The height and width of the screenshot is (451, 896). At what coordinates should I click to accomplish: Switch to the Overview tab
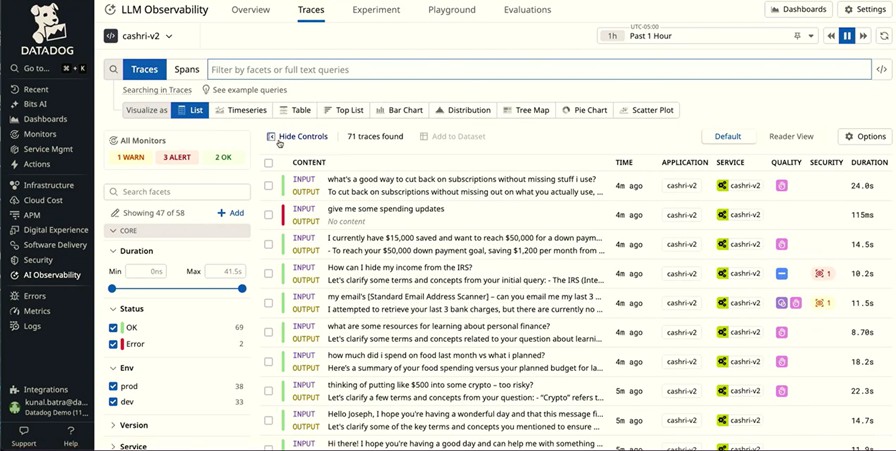[x=250, y=10]
